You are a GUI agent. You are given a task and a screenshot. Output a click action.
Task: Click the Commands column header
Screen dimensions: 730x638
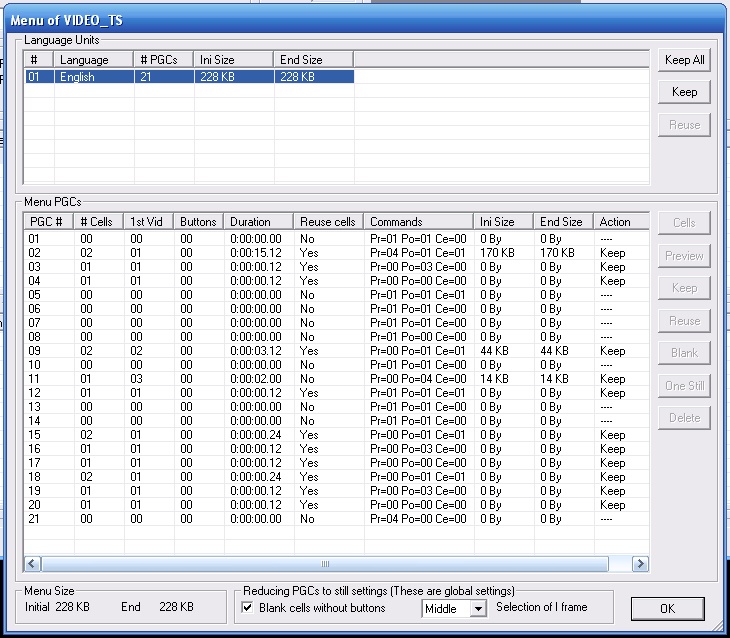419,222
